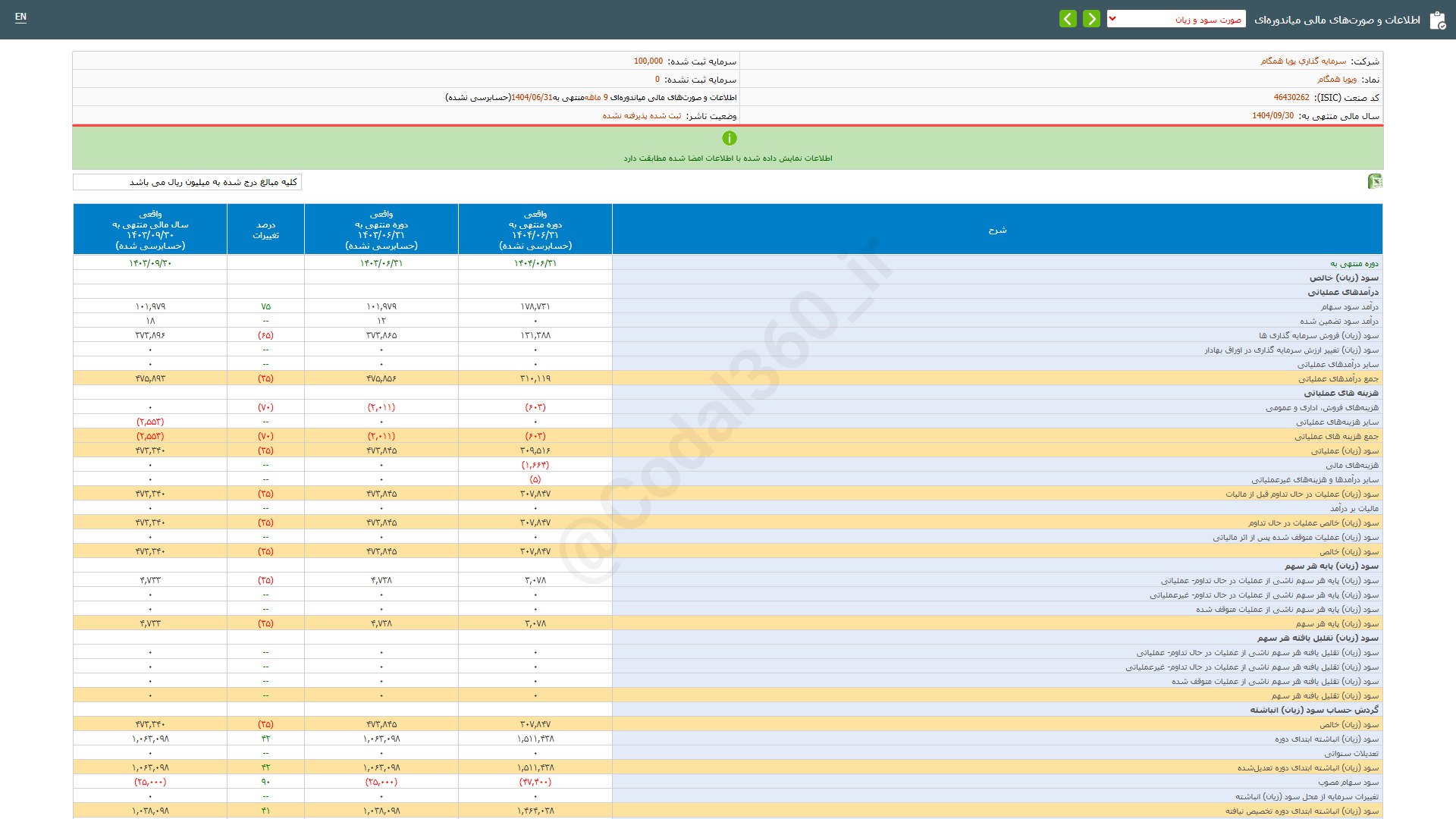Click the Excel export icon

click(x=1374, y=181)
